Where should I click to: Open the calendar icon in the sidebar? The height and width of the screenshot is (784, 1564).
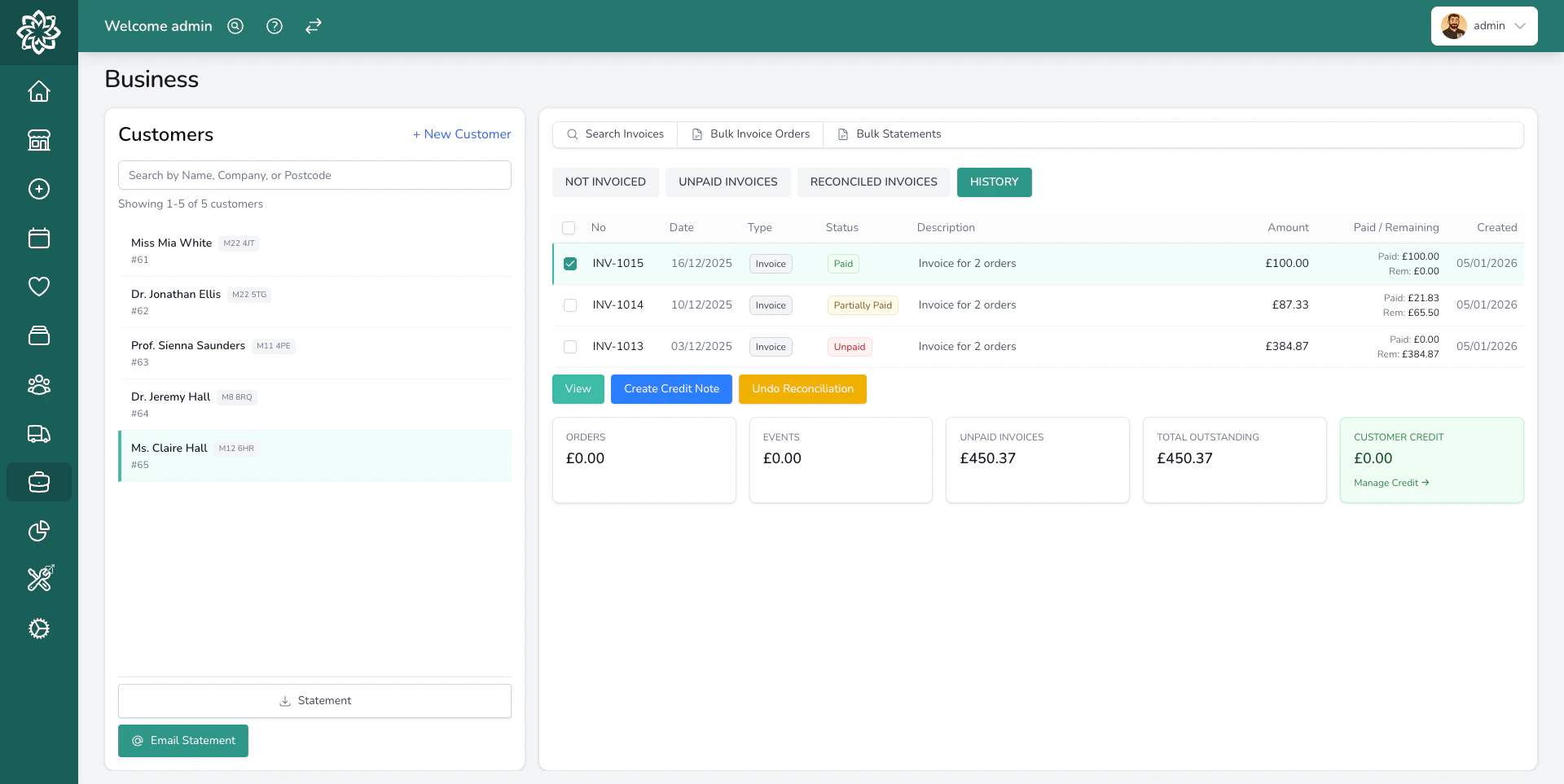38,238
